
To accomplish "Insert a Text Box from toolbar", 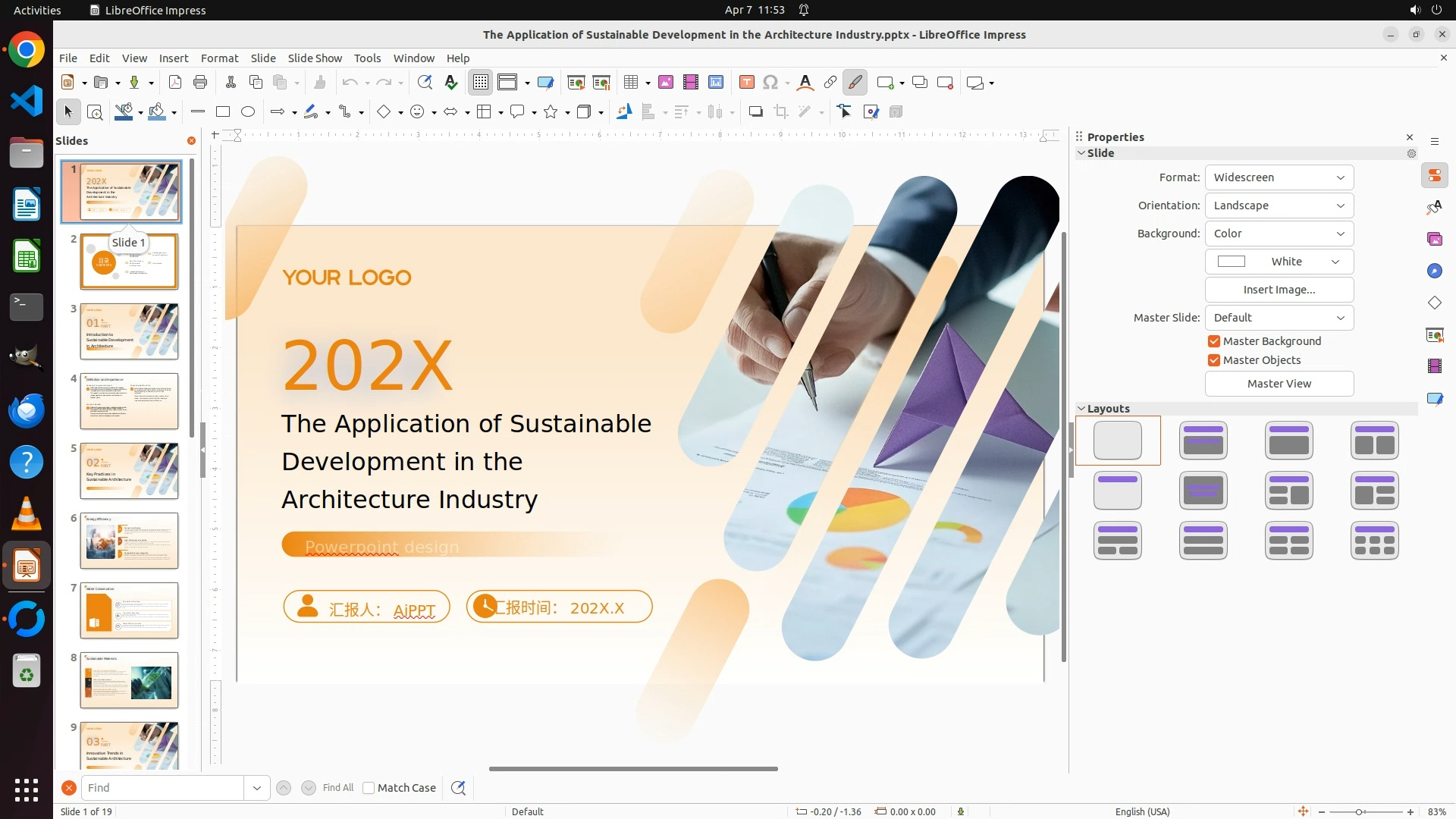I will pos(746,83).
